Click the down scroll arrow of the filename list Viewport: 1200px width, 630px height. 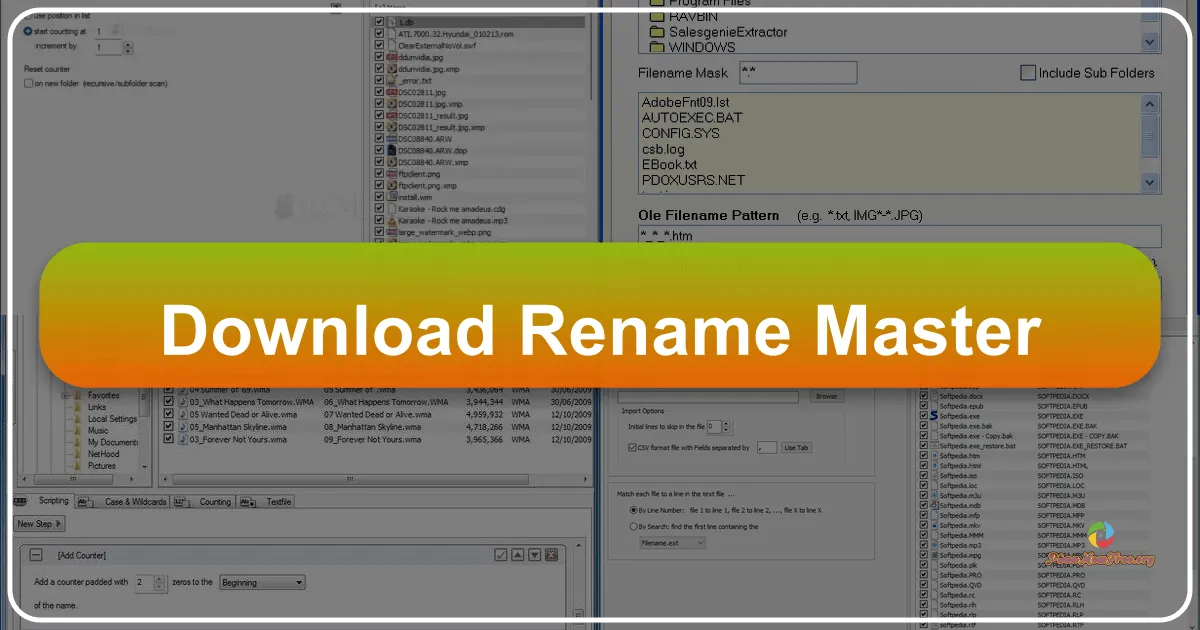(x=1150, y=183)
